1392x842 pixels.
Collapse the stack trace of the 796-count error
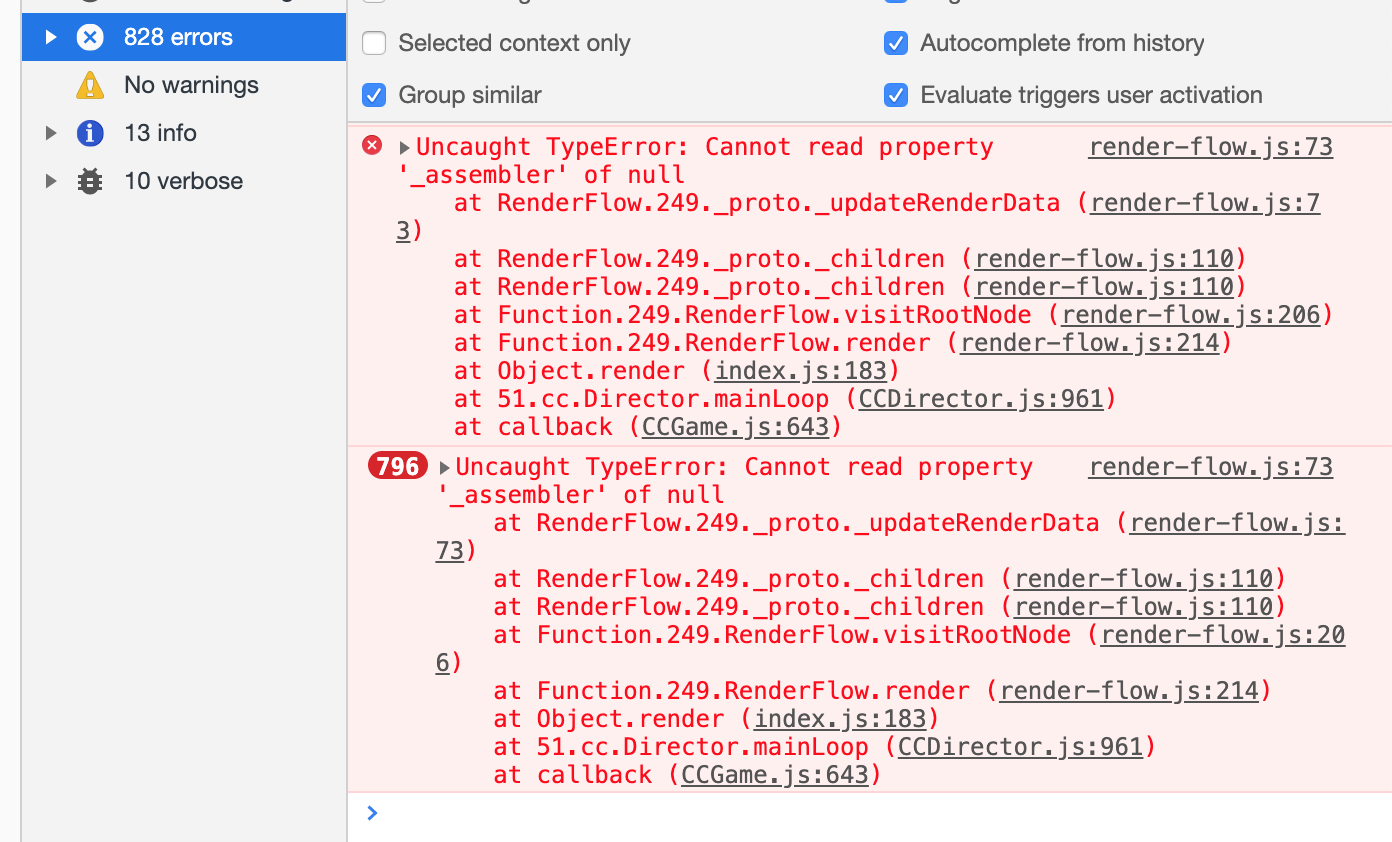click(x=445, y=468)
